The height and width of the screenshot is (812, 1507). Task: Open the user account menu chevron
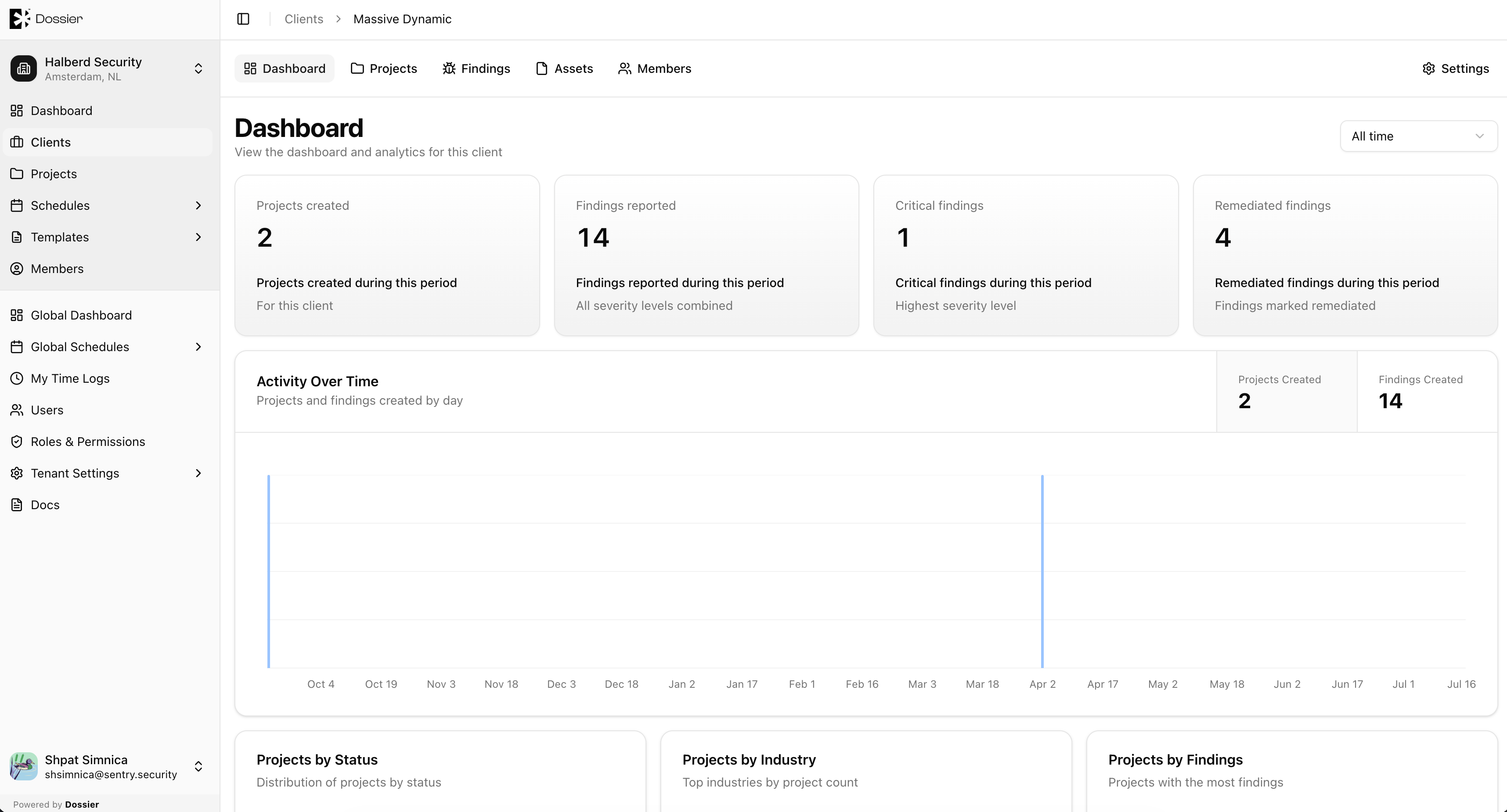(x=198, y=766)
